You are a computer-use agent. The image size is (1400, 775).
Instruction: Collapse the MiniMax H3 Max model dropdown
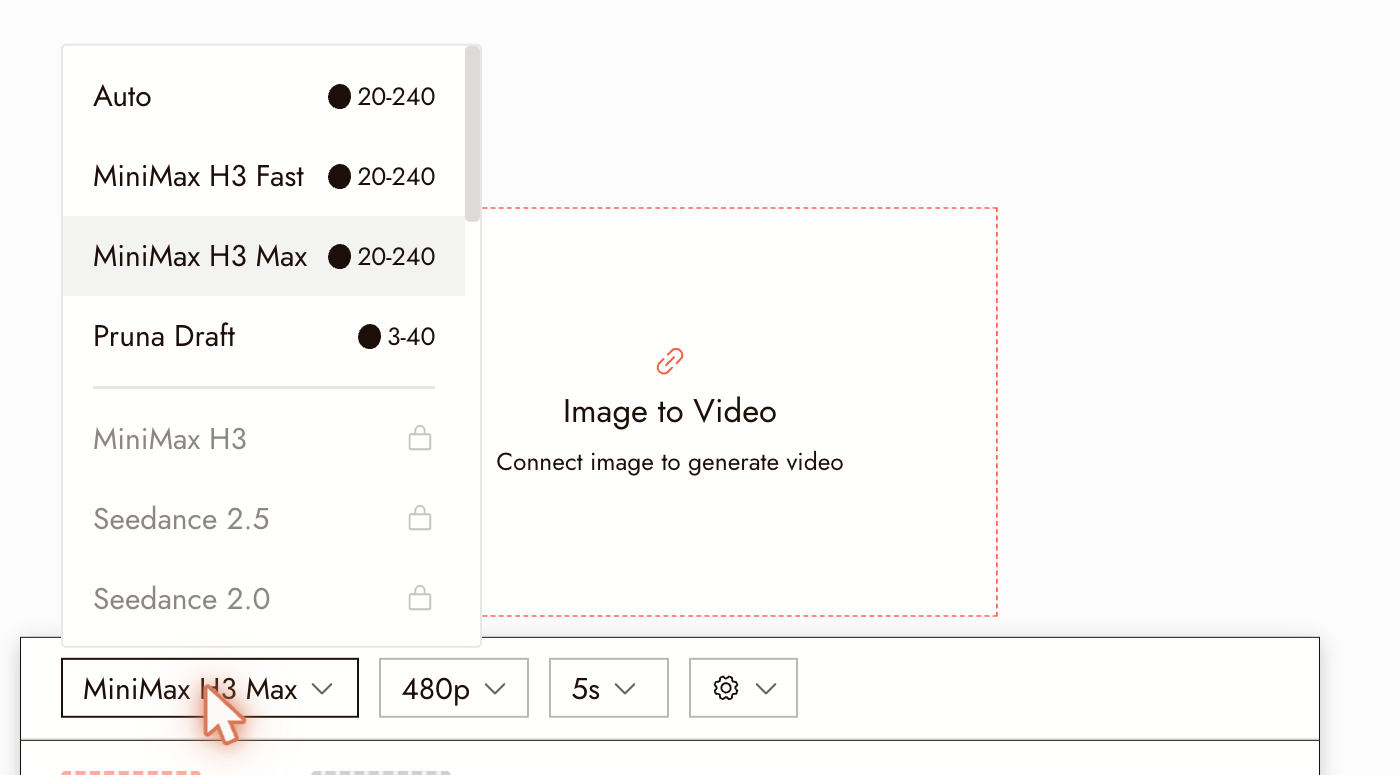click(210, 688)
